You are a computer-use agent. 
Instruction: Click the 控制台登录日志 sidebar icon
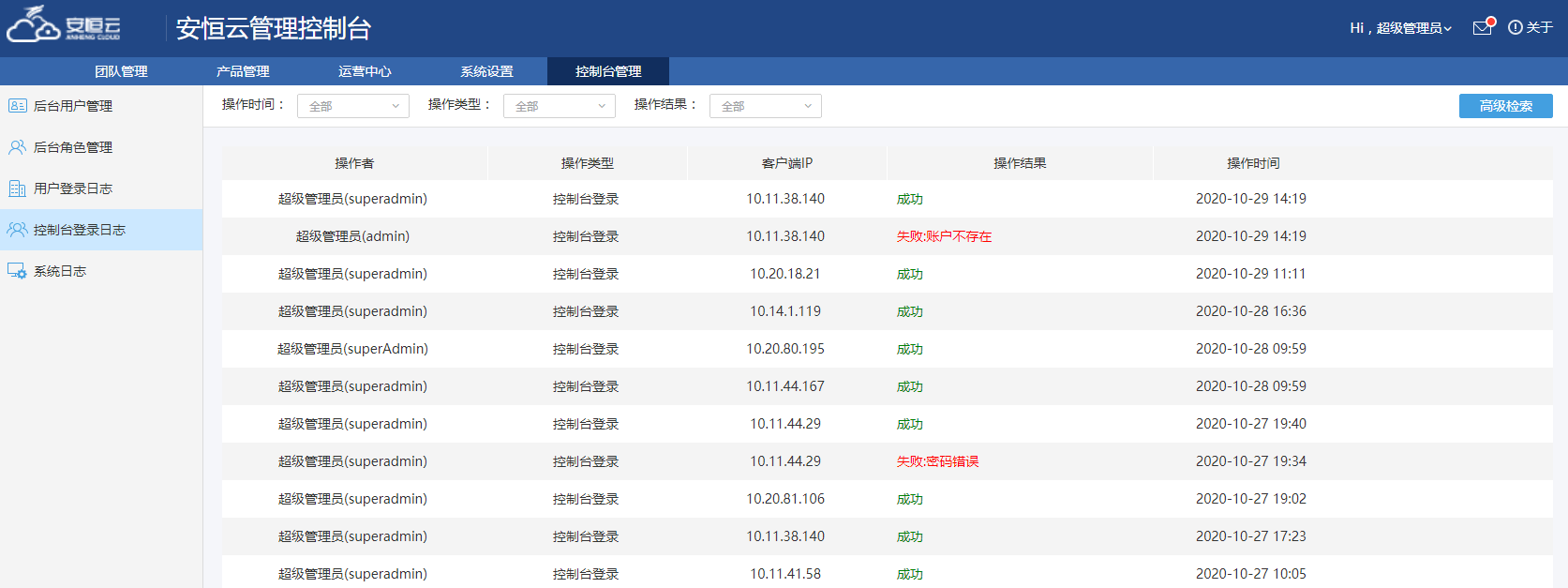17,230
